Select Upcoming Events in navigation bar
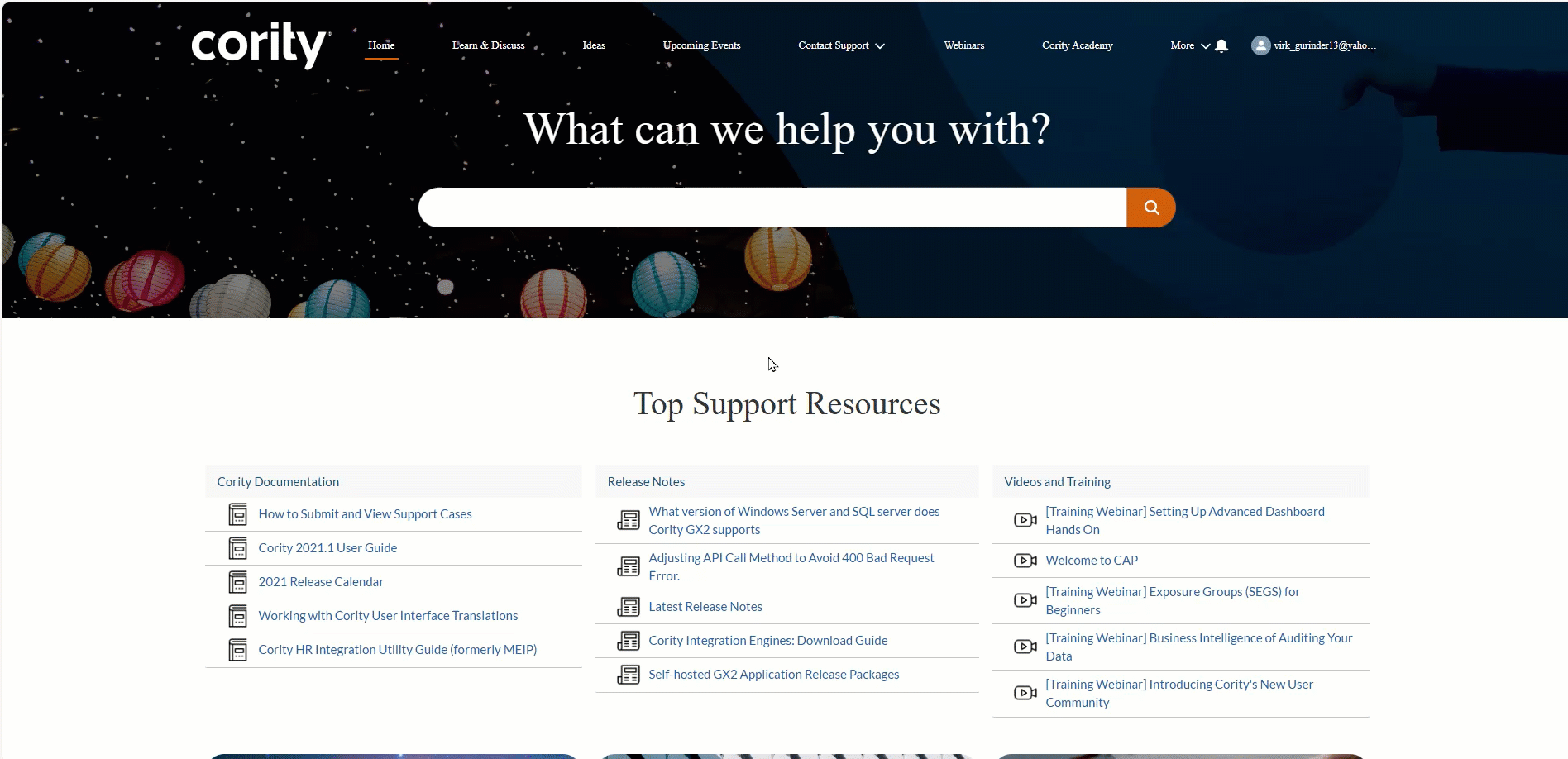 pos(701,45)
